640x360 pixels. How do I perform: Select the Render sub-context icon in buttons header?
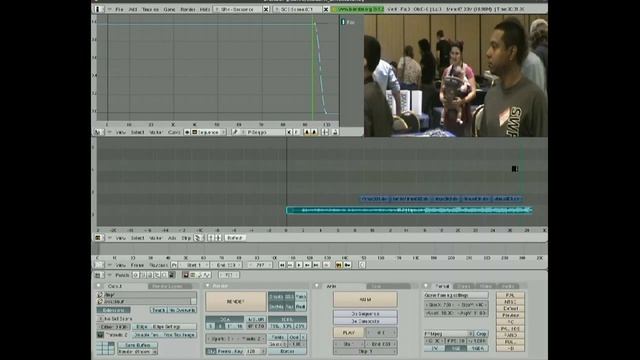coord(186,275)
